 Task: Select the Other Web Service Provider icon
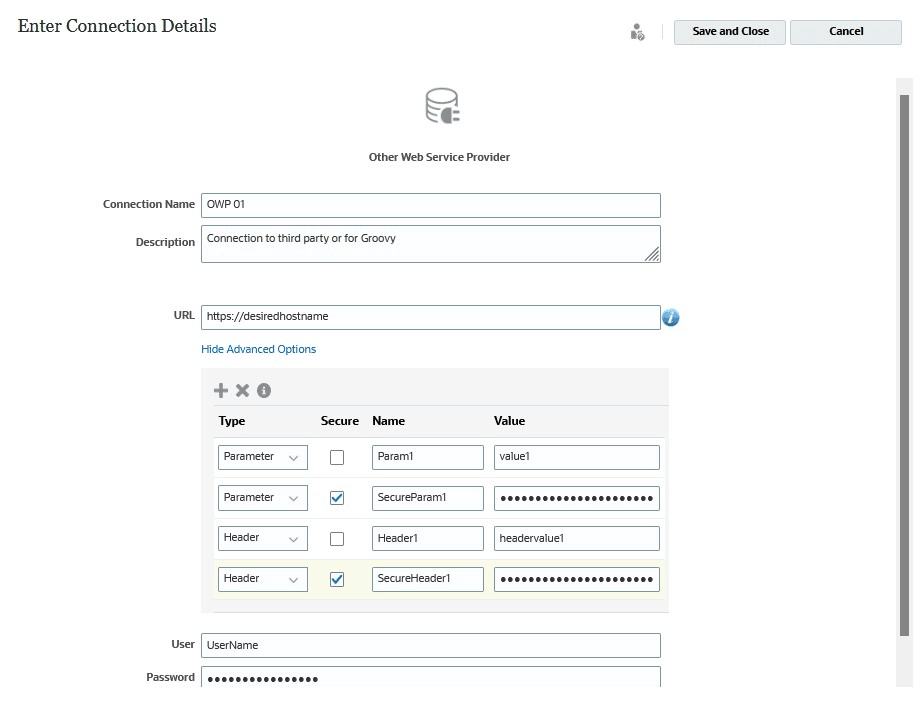tap(440, 106)
